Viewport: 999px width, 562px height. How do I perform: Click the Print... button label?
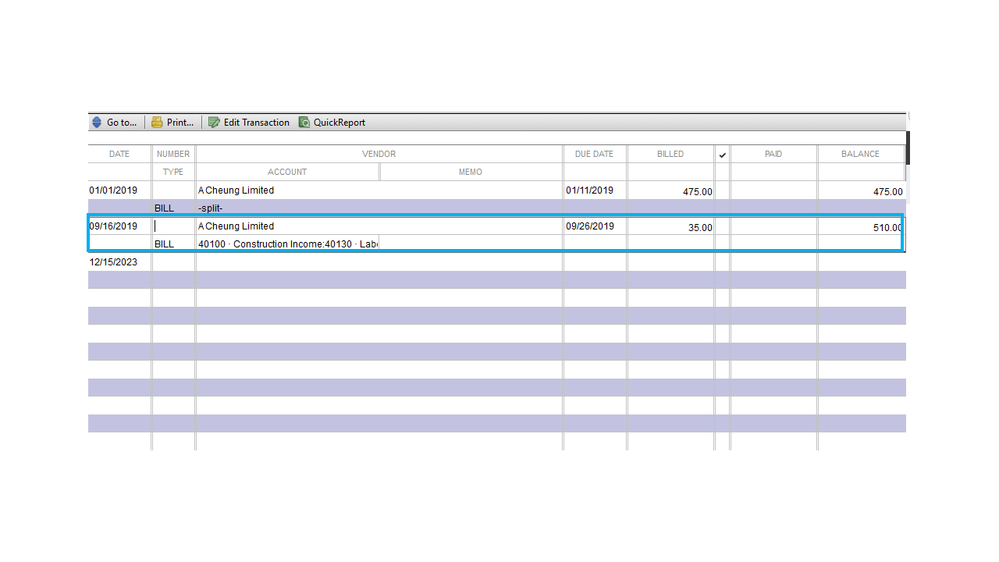[x=180, y=122]
